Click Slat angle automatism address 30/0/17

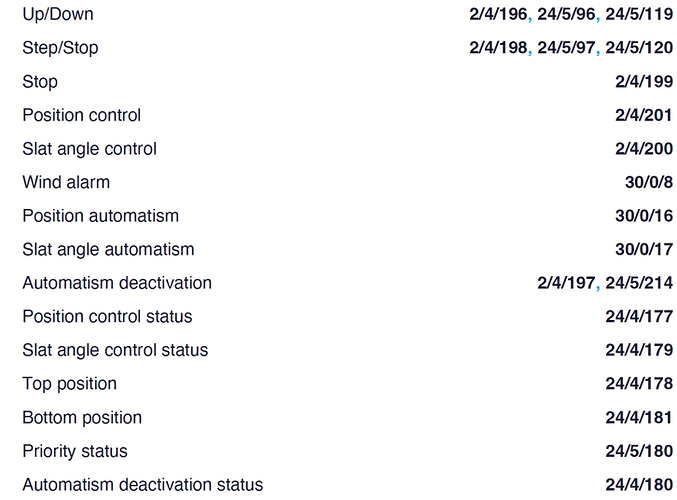pos(644,249)
